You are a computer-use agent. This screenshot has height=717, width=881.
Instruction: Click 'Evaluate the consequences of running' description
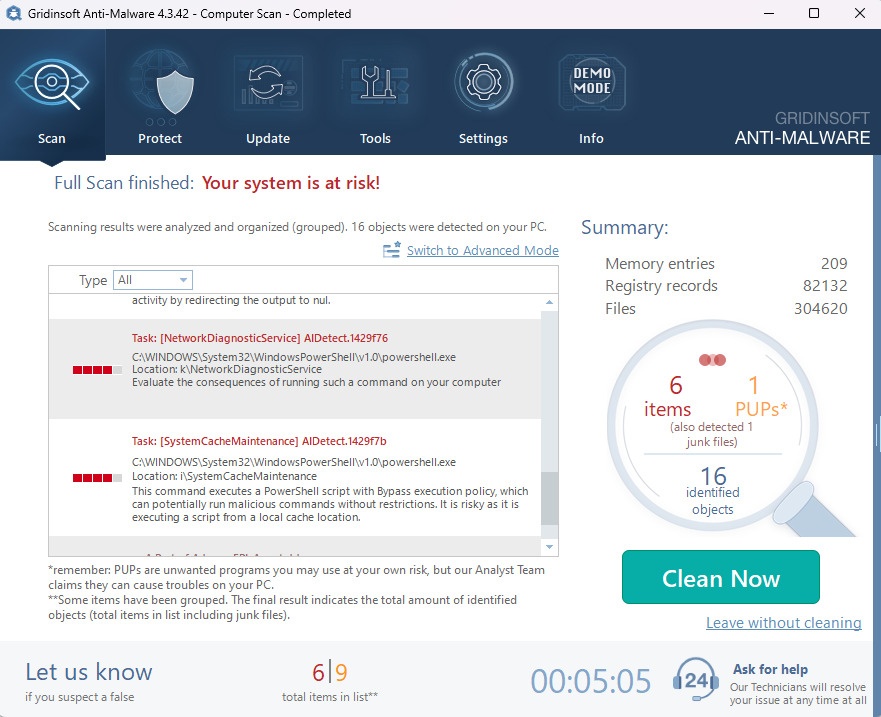pyautogui.click(x=316, y=382)
